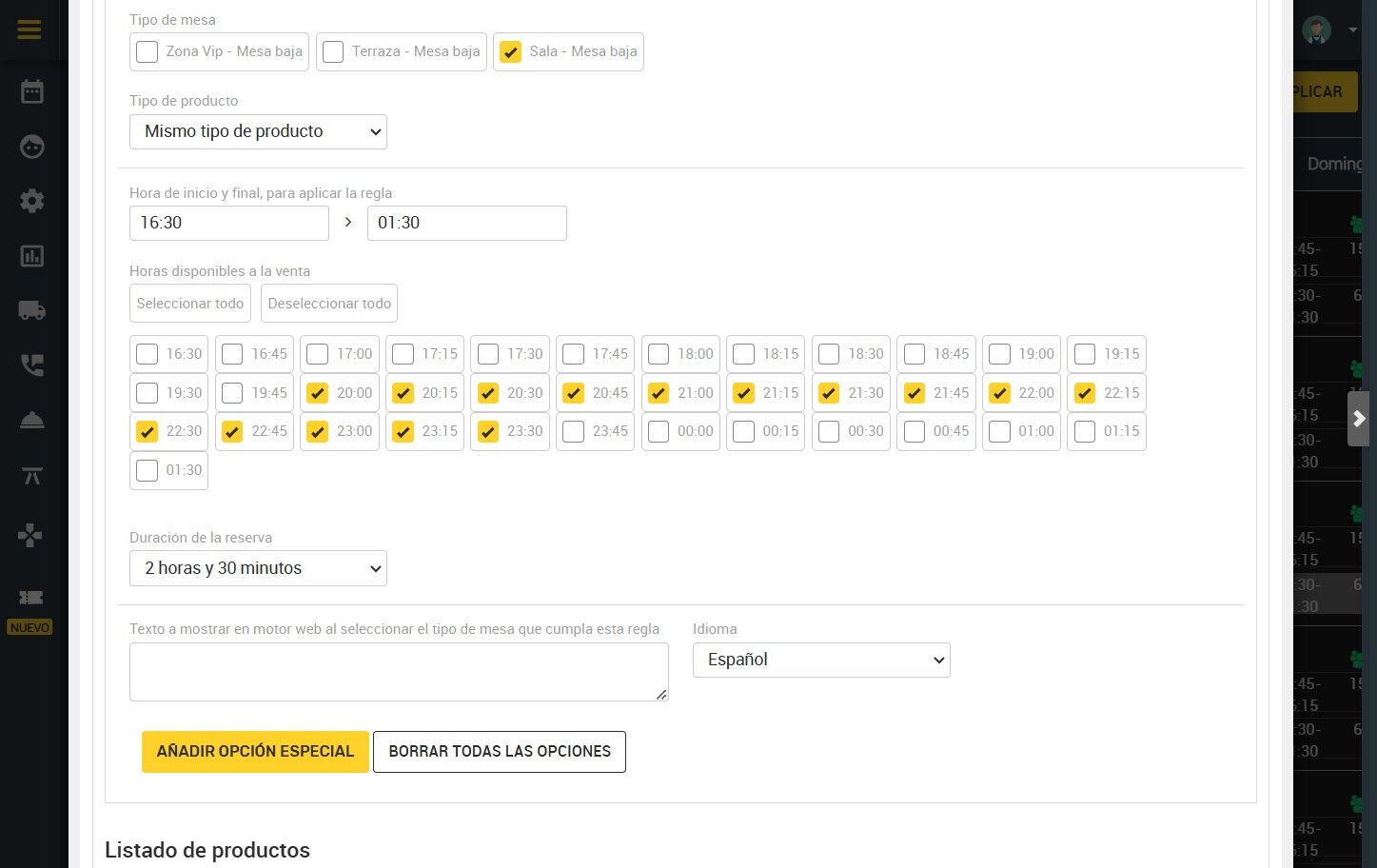Click the customer face icon in sidebar
Screen dimensions: 1377x868
point(31,147)
